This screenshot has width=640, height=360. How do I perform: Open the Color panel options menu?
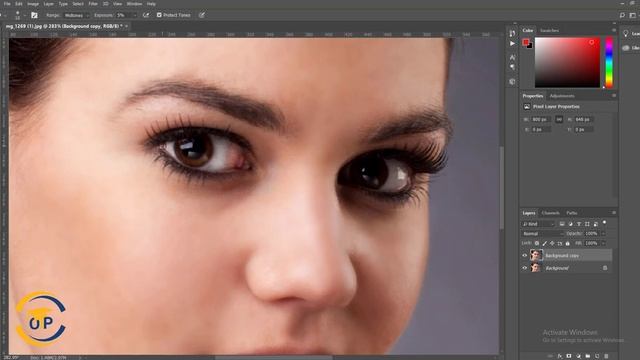point(613,31)
